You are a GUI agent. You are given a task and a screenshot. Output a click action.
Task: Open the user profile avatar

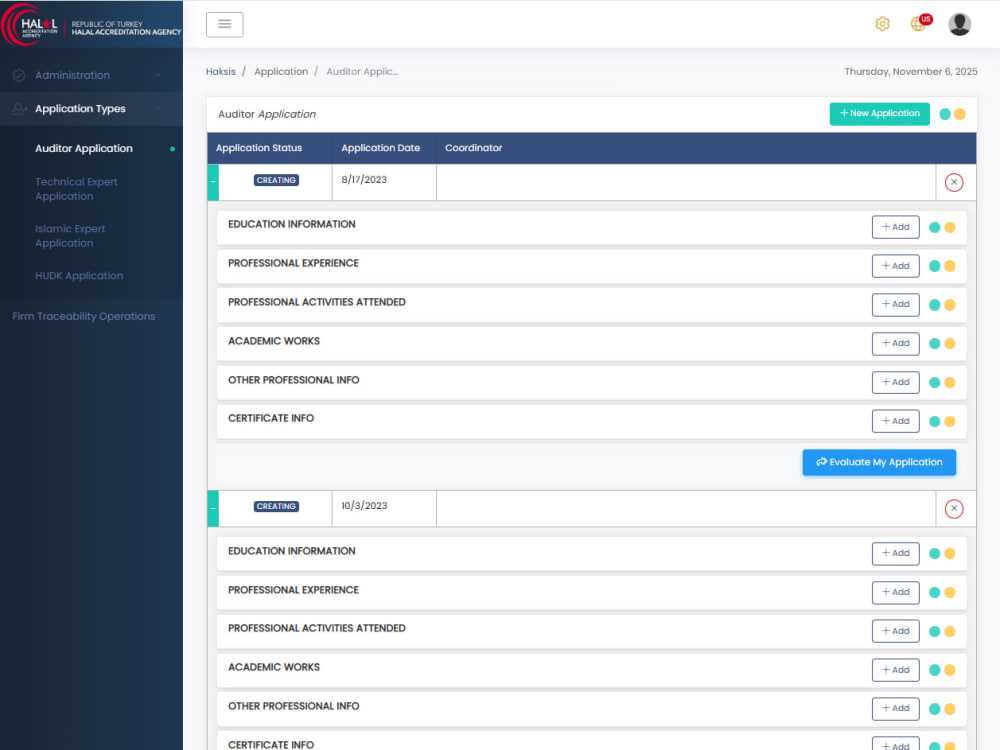959,24
